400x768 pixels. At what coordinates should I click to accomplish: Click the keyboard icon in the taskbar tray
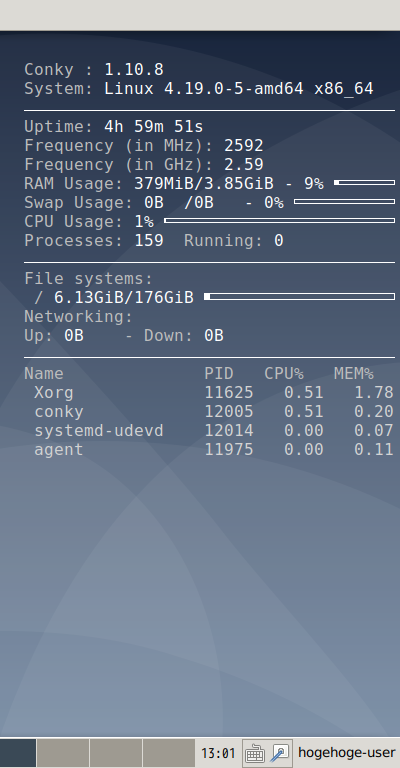click(x=255, y=753)
